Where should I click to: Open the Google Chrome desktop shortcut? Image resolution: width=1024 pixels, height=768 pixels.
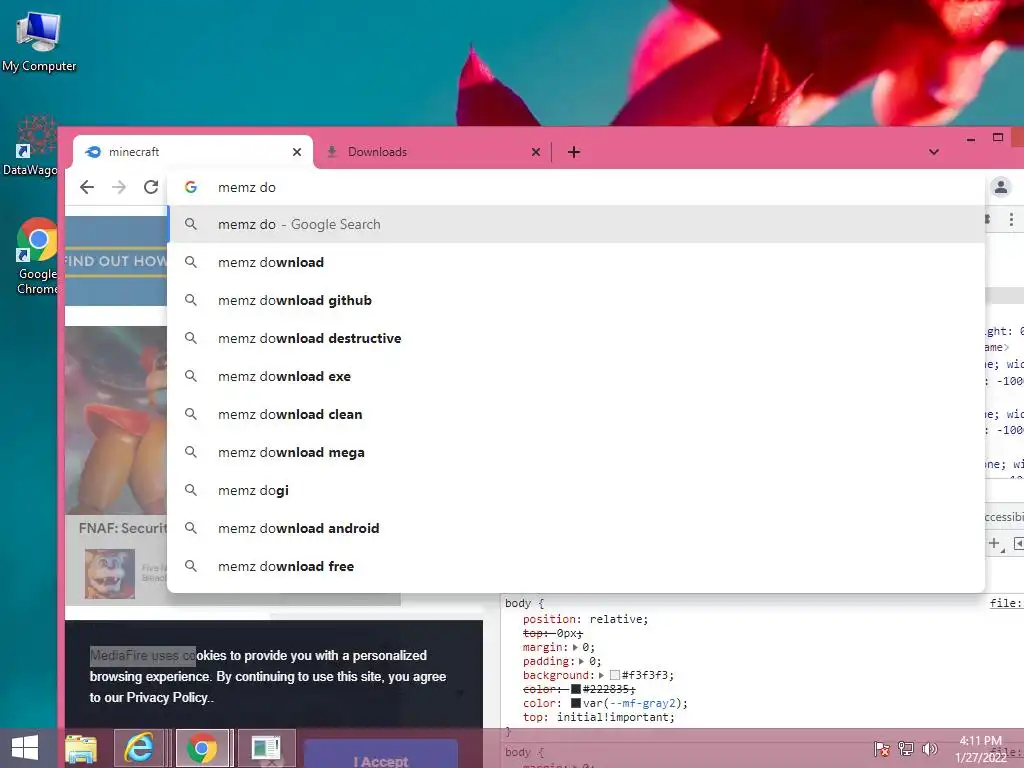37,256
